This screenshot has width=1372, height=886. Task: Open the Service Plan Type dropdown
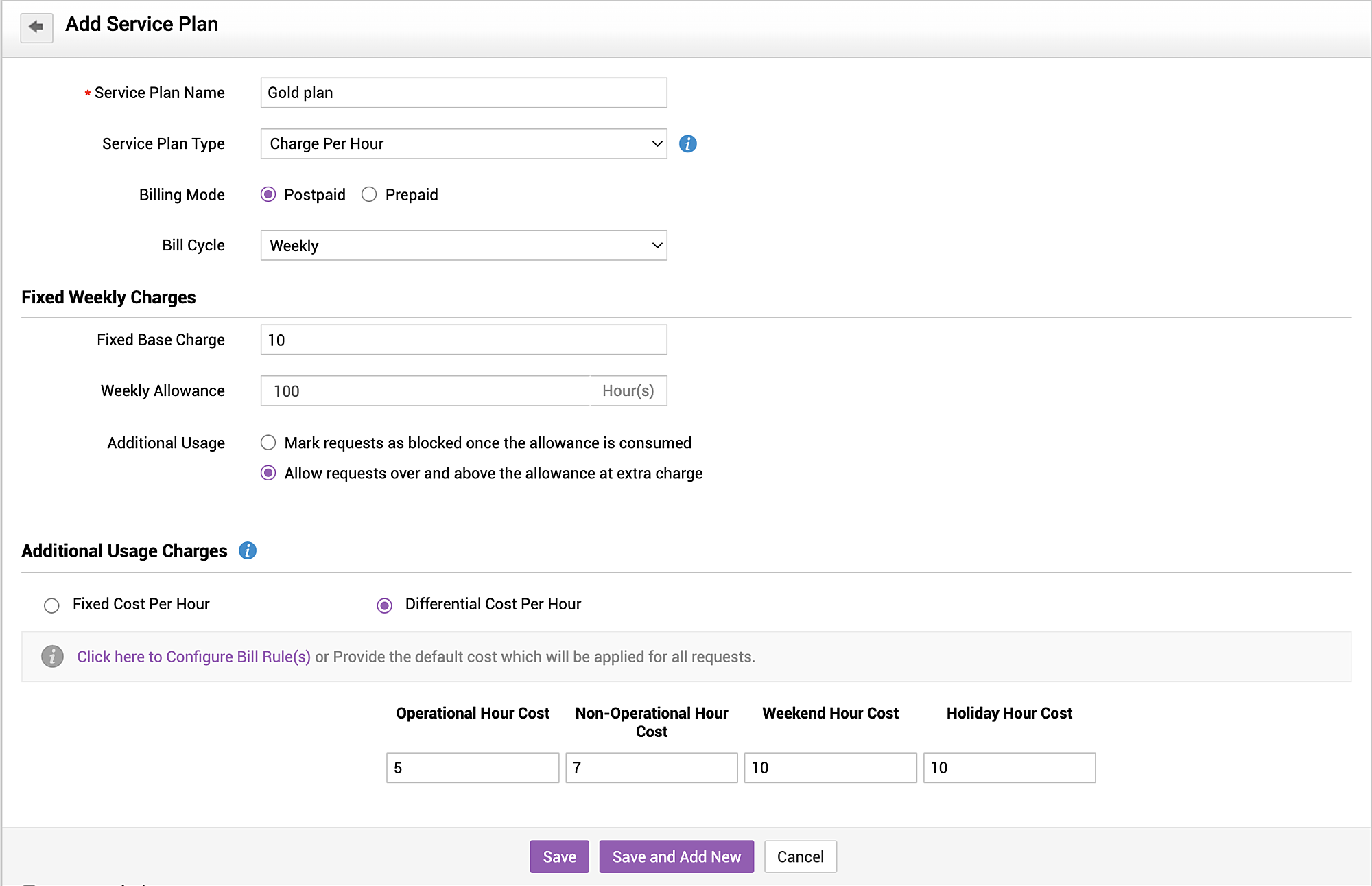pos(463,143)
